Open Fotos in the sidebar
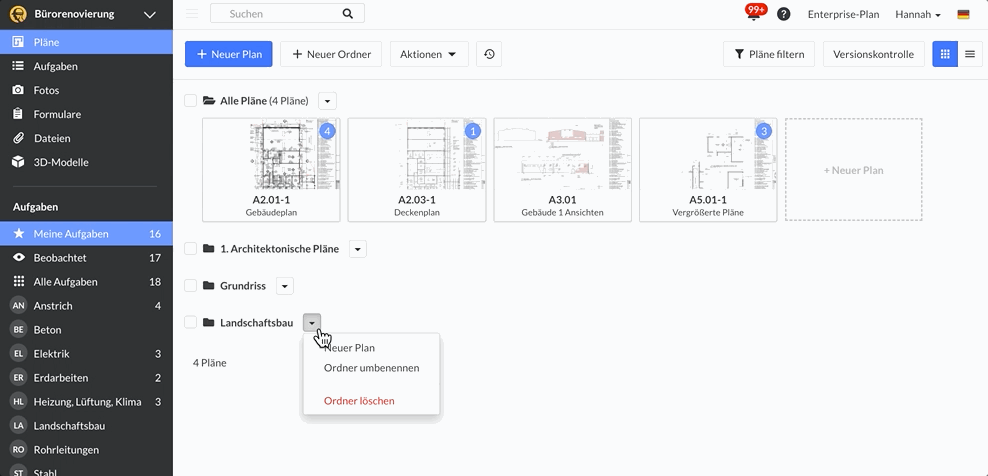 coord(86,90)
